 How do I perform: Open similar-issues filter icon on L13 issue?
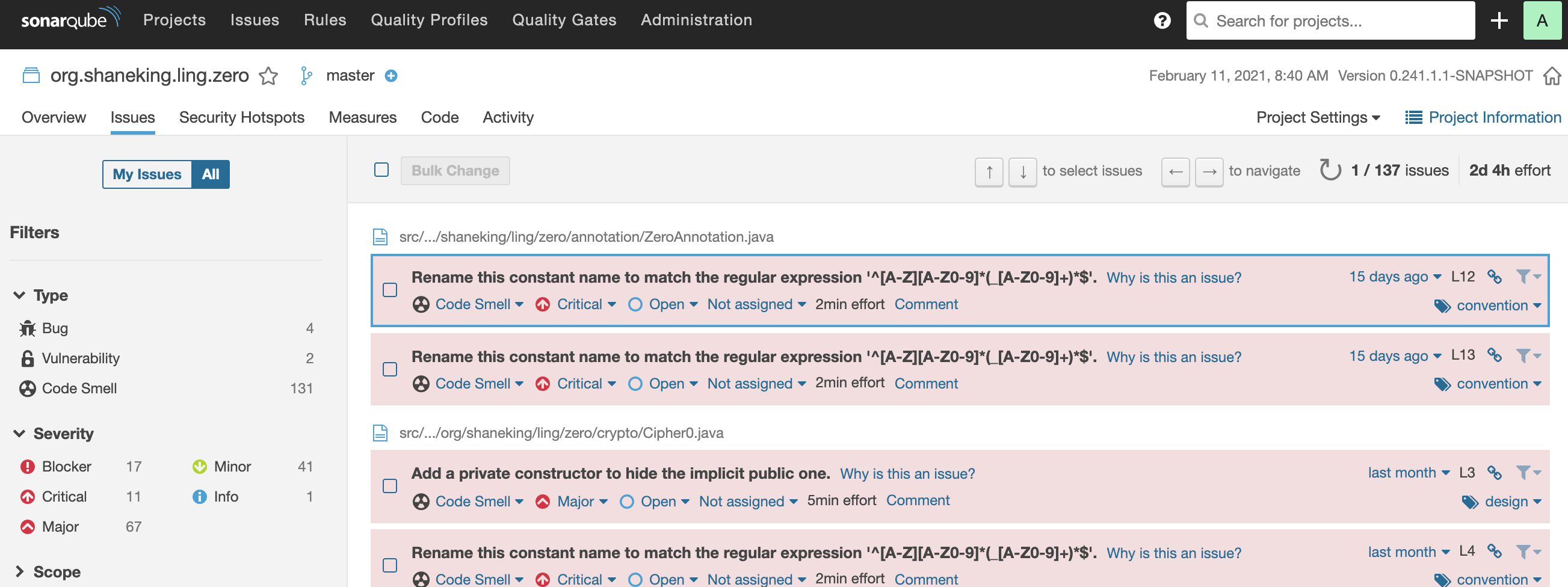1527,355
